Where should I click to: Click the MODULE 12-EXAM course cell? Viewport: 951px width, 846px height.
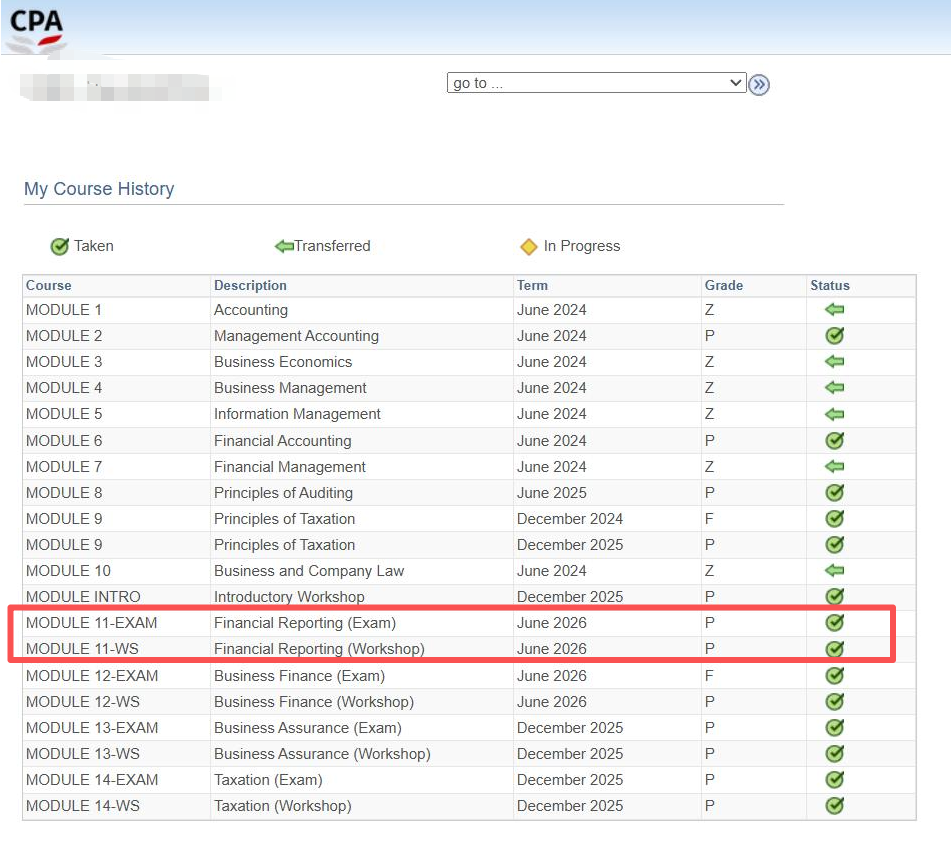[x=117, y=676]
